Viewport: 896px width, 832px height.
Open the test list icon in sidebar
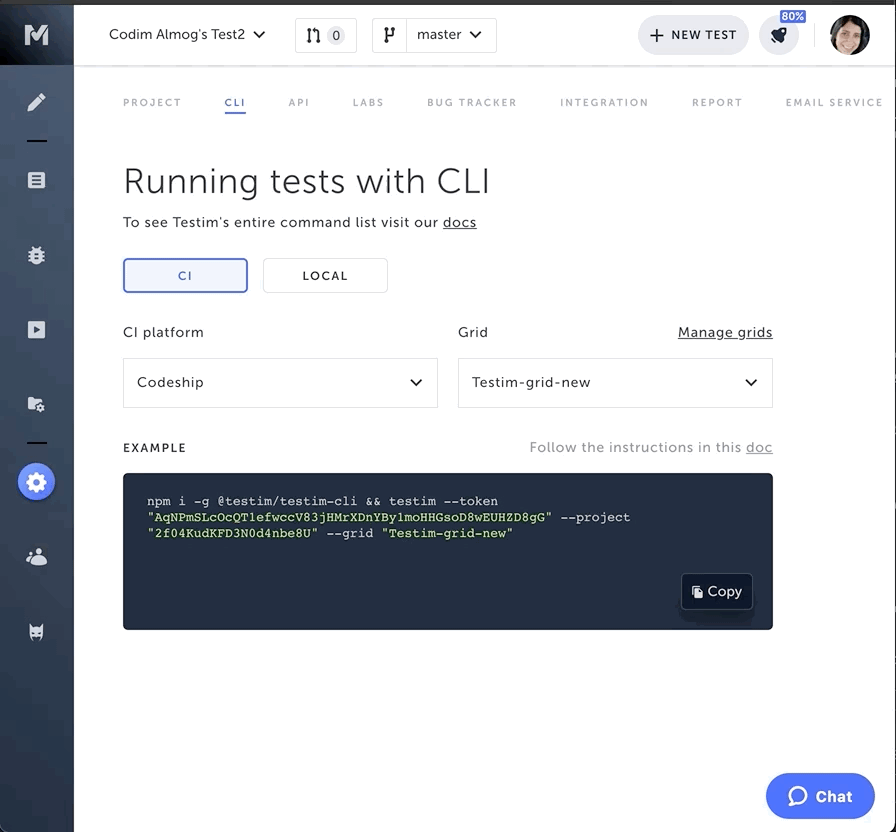37,180
